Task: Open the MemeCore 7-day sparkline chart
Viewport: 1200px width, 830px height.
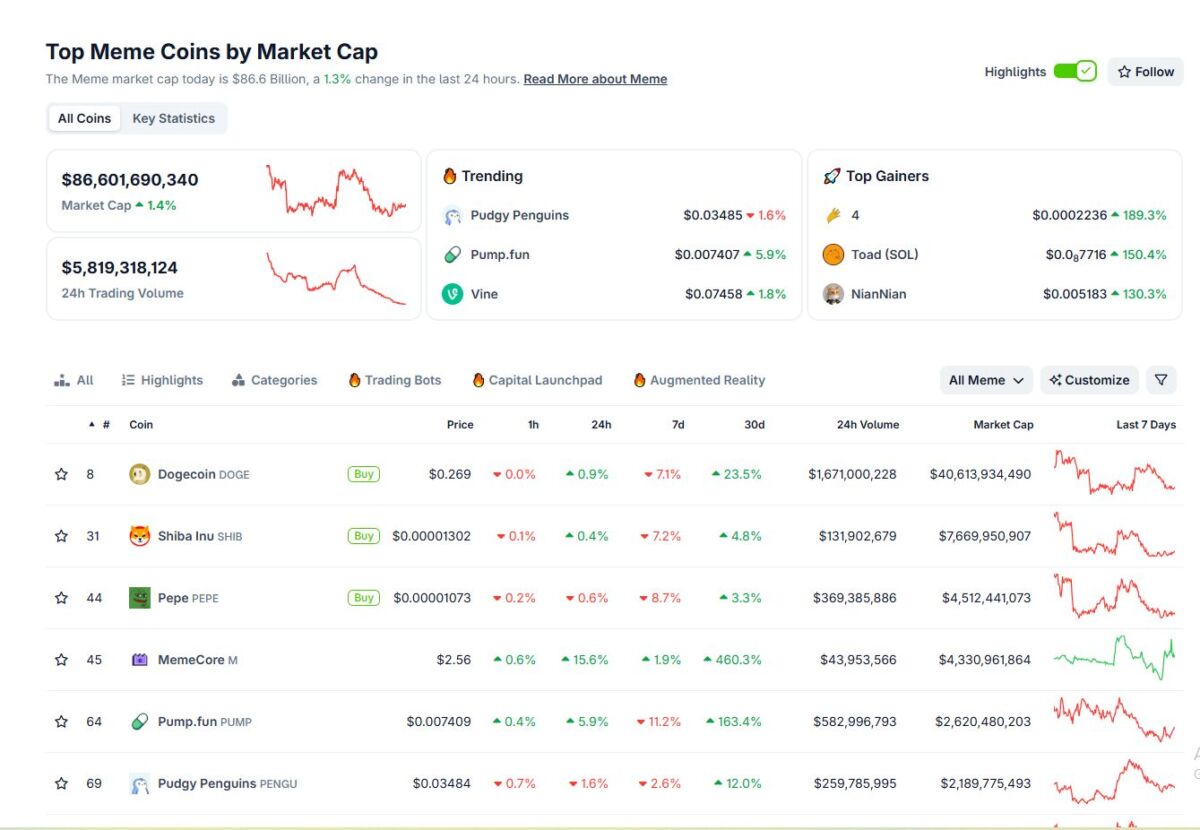Action: point(1114,658)
